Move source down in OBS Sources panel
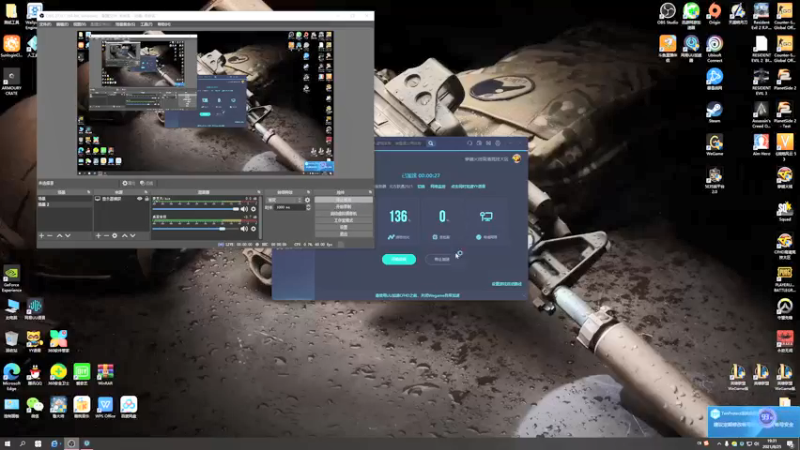 [x=133, y=236]
